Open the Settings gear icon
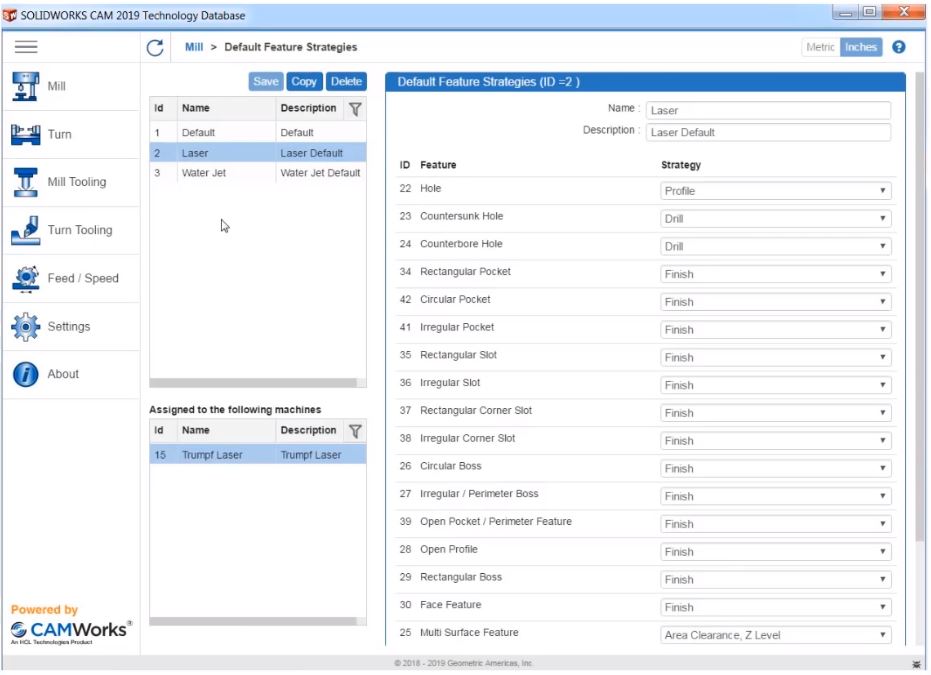Viewport: 931px width, 675px height. tap(26, 327)
